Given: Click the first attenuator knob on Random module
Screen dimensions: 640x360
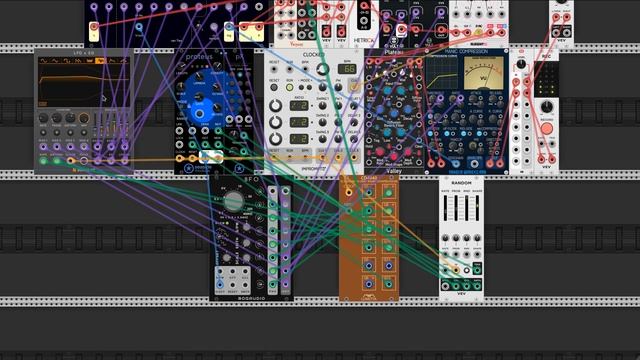Looking at the screenshot, I should point(445,238).
